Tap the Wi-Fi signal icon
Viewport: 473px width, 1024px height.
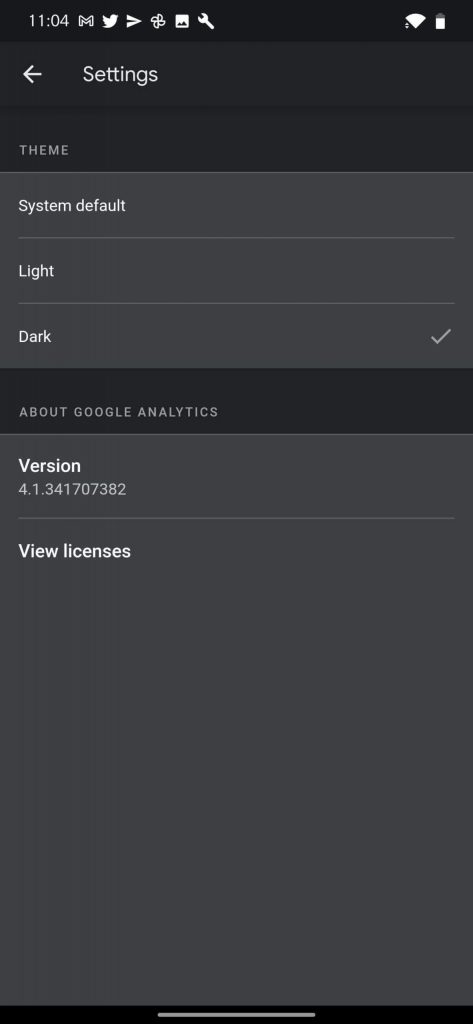[x=414, y=22]
